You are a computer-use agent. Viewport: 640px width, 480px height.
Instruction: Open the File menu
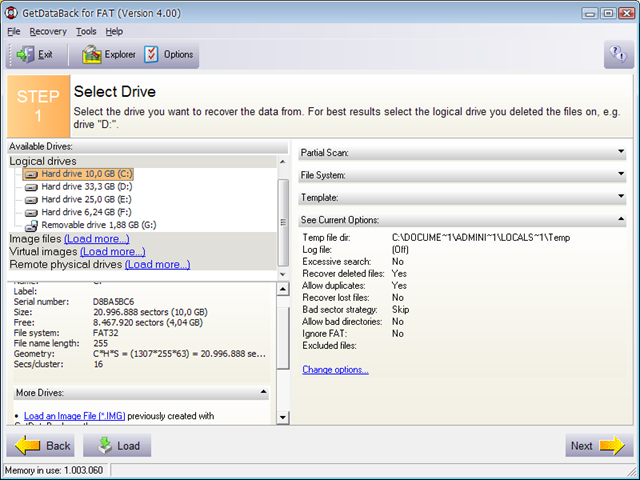click(13, 31)
